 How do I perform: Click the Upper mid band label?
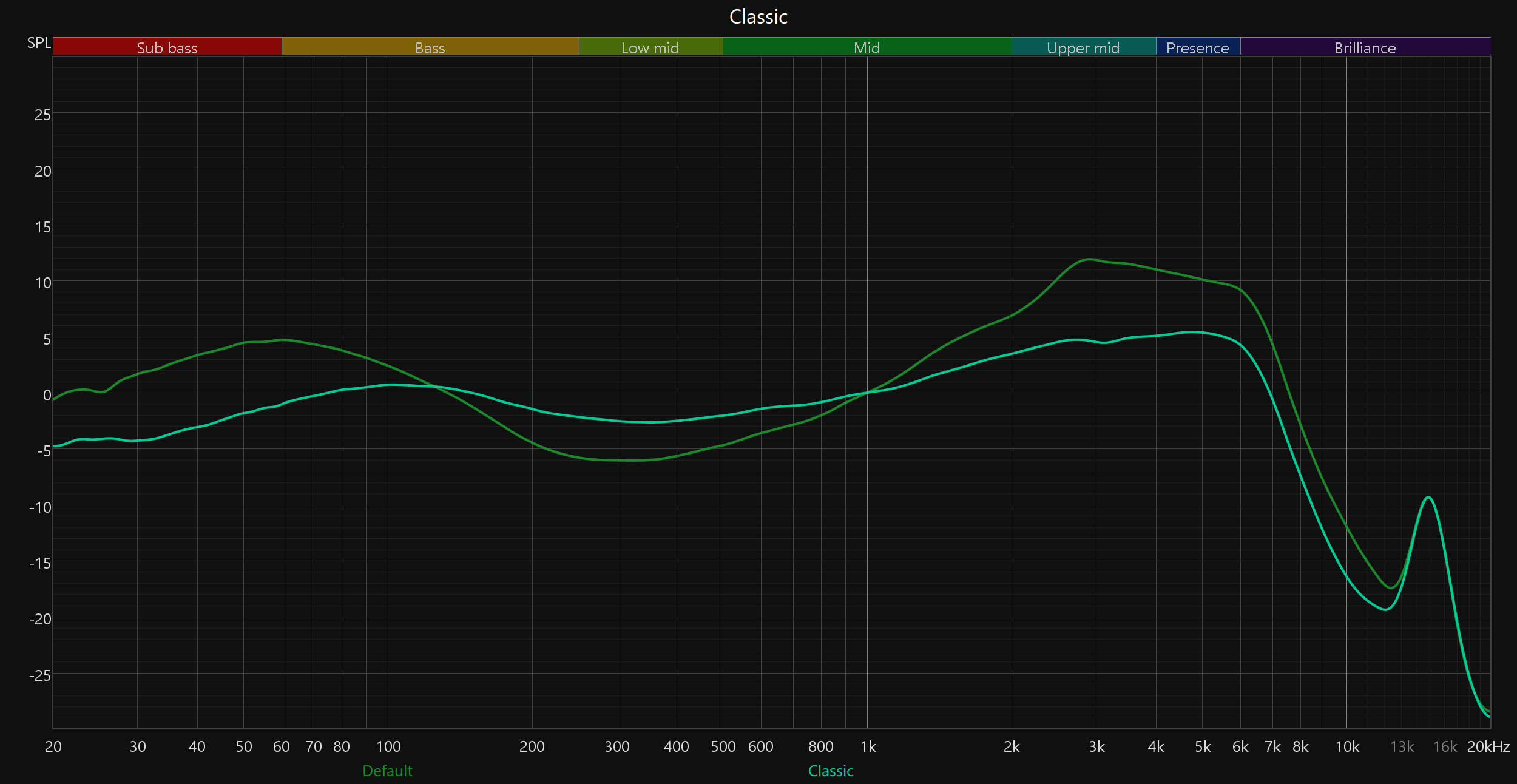click(1083, 47)
